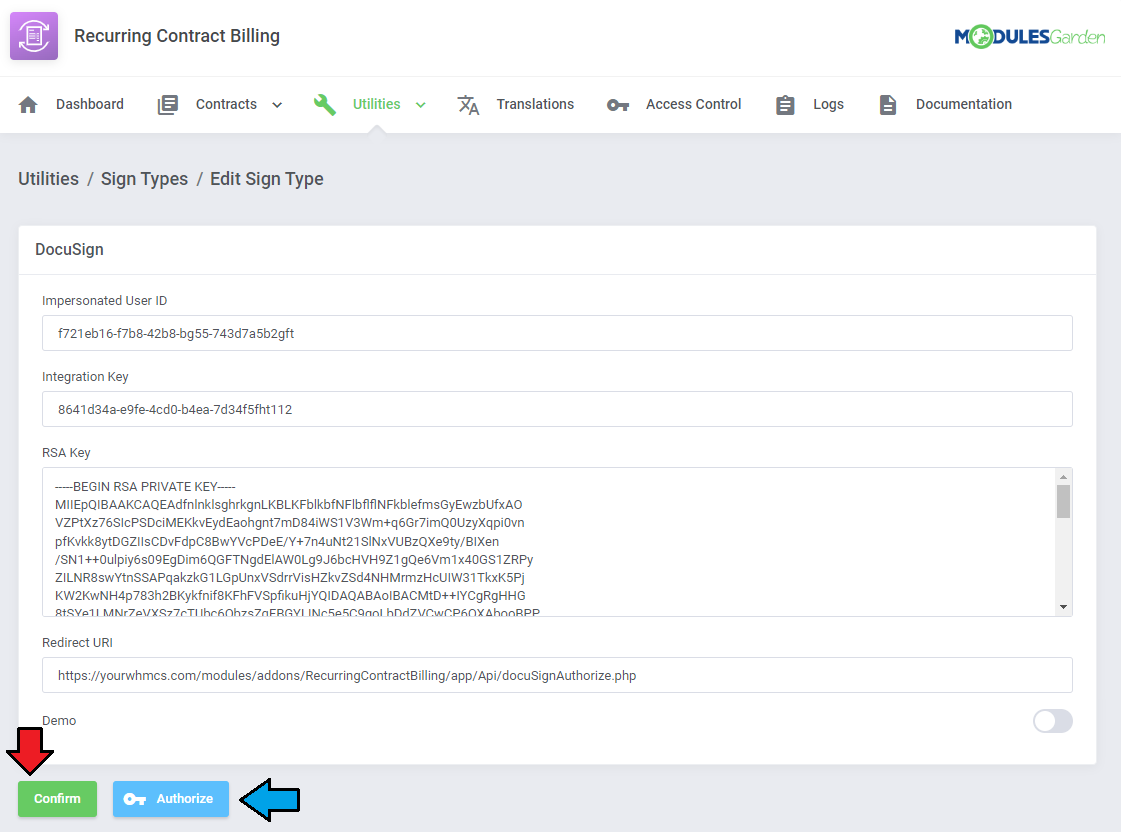Click the Utilities wrench icon
Image resolution: width=1121 pixels, height=832 pixels.
(x=325, y=105)
